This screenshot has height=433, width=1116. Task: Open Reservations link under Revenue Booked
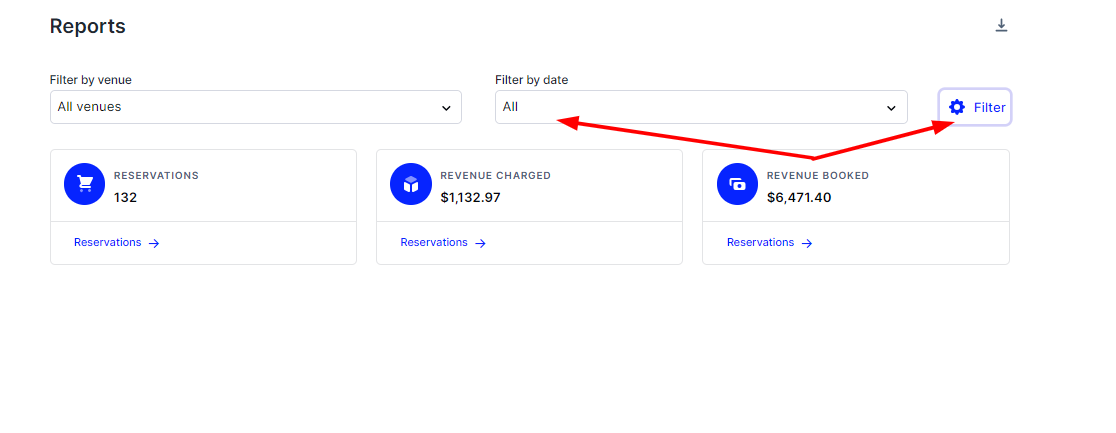pyautogui.click(x=760, y=242)
